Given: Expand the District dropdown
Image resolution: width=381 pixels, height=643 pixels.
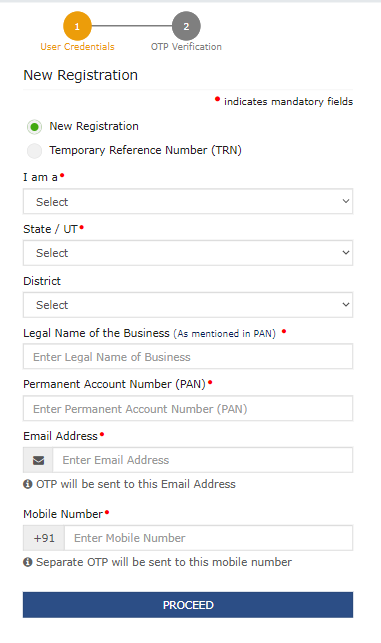Looking at the screenshot, I should pyautogui.click(x=188, y=305).
